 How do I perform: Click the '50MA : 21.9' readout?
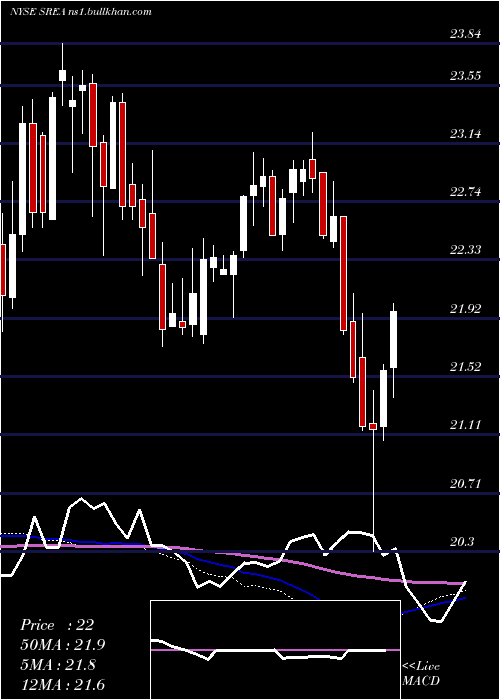tap(64, 645)
